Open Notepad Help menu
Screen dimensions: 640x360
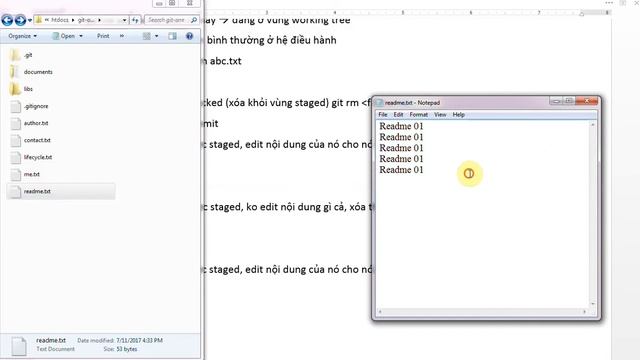(459, 115)
